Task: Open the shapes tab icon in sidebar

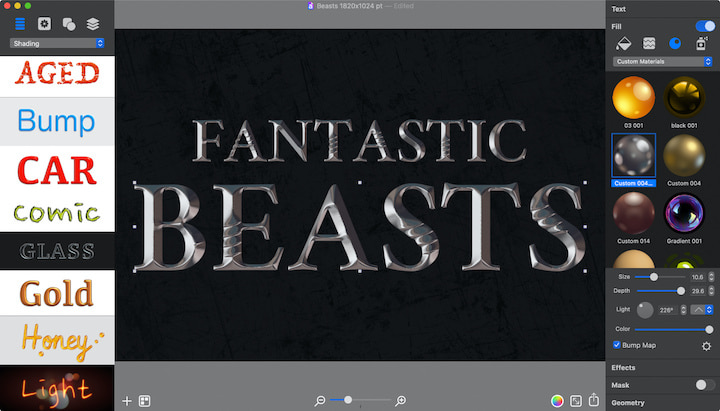Action: (69, 24)
